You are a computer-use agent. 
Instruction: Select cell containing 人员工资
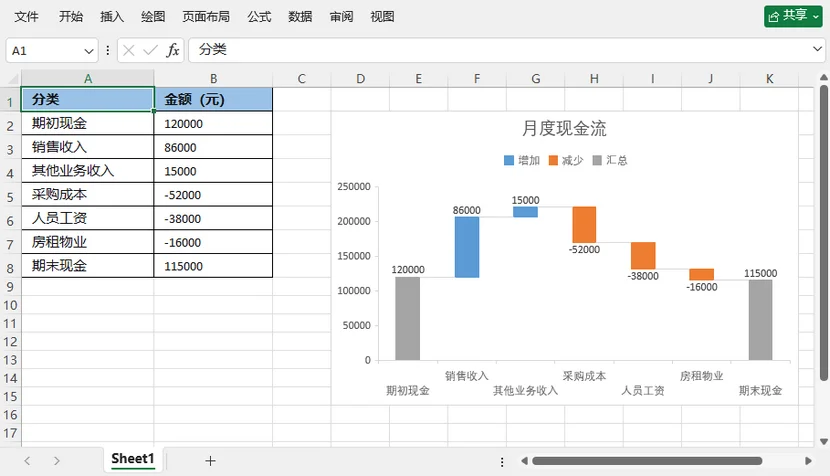click(88, 218)
